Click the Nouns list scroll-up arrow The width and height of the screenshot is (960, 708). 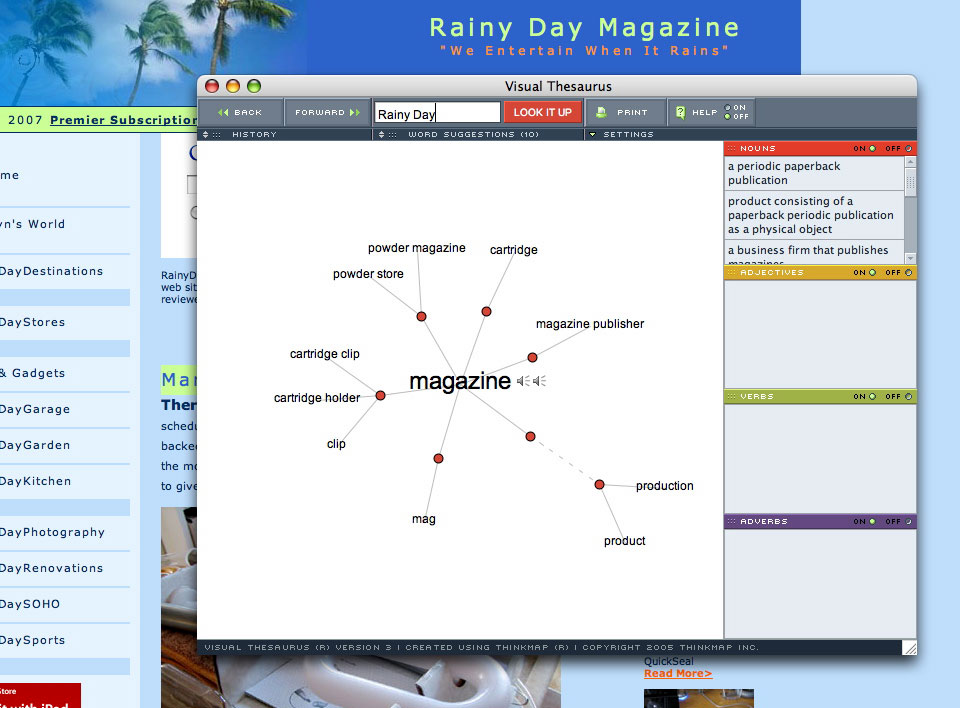pos(910,162)
